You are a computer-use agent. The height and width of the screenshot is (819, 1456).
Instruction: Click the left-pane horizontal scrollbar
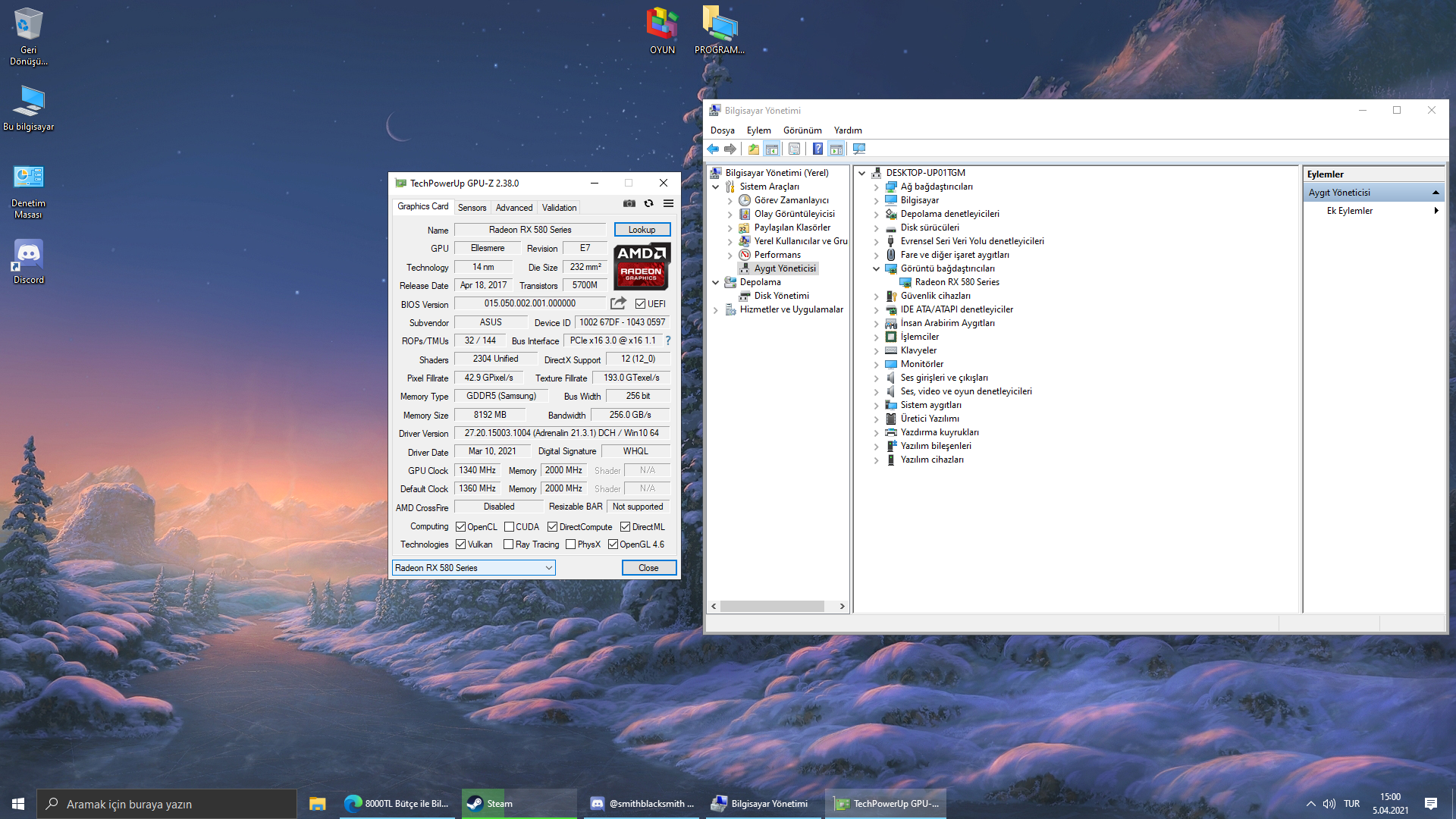(x=772, y=607)
